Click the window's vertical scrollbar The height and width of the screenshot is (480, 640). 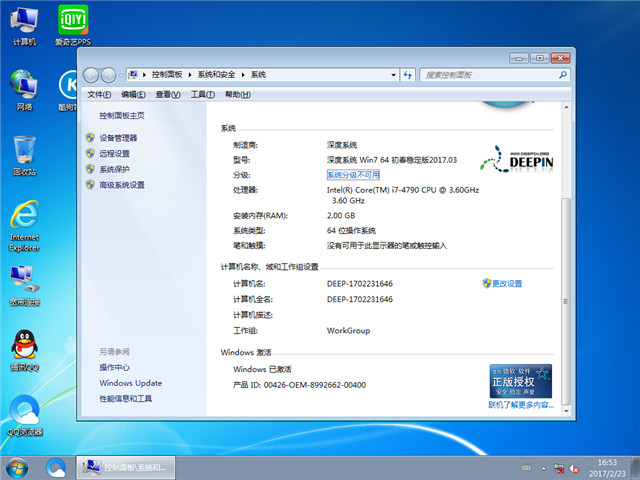pyautogui.click(x=568, y=250)
